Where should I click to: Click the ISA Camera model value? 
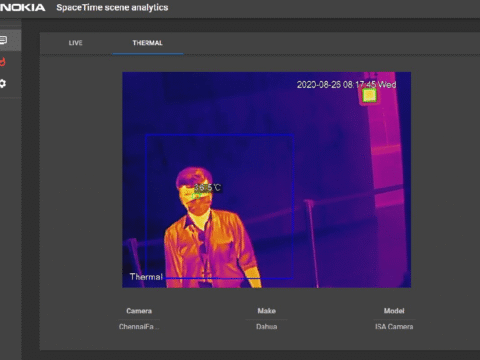[394, 327]
